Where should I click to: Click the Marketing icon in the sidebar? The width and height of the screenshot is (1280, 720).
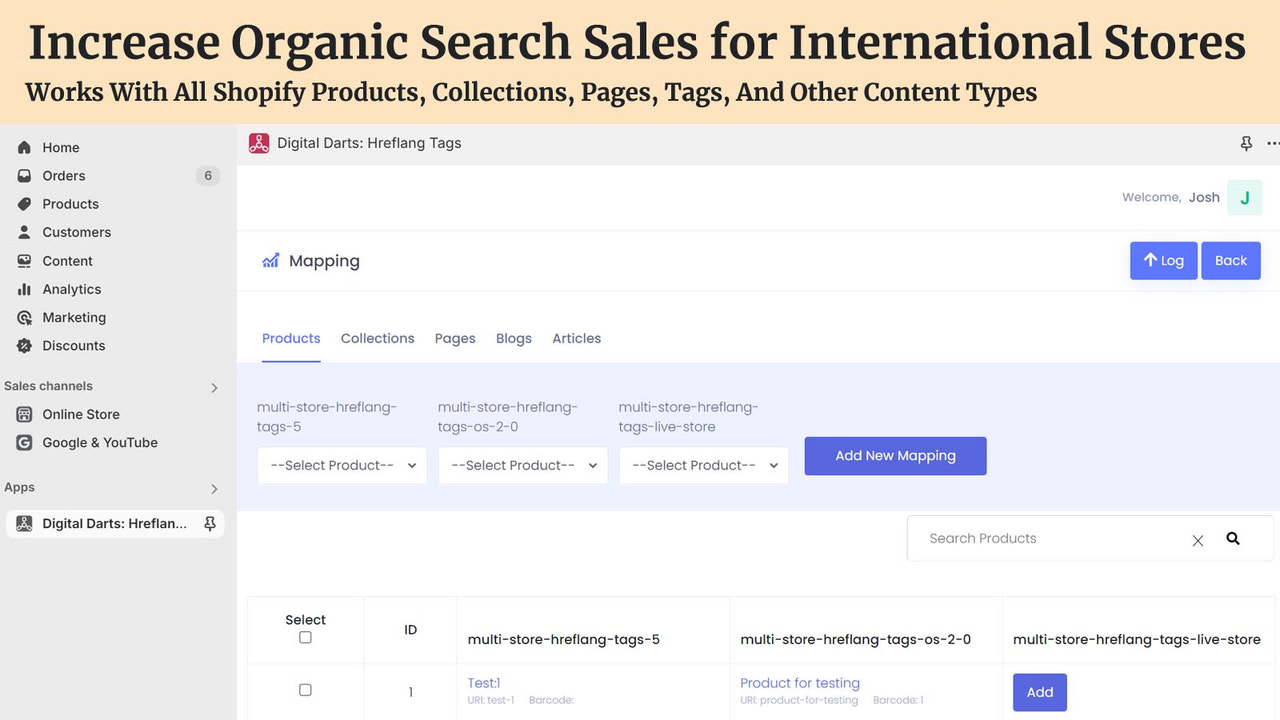pyautogui.click(x=23, y=317)
